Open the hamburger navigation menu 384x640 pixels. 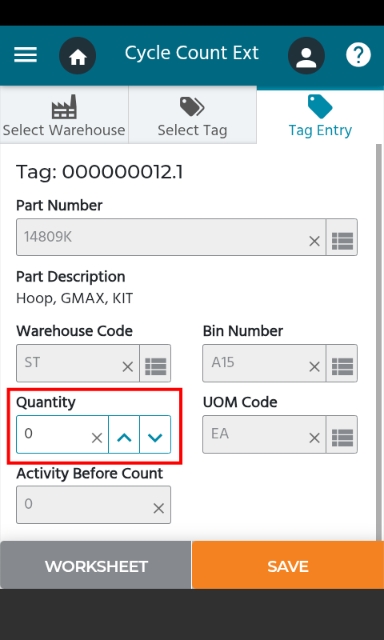(x=25, y=55)
